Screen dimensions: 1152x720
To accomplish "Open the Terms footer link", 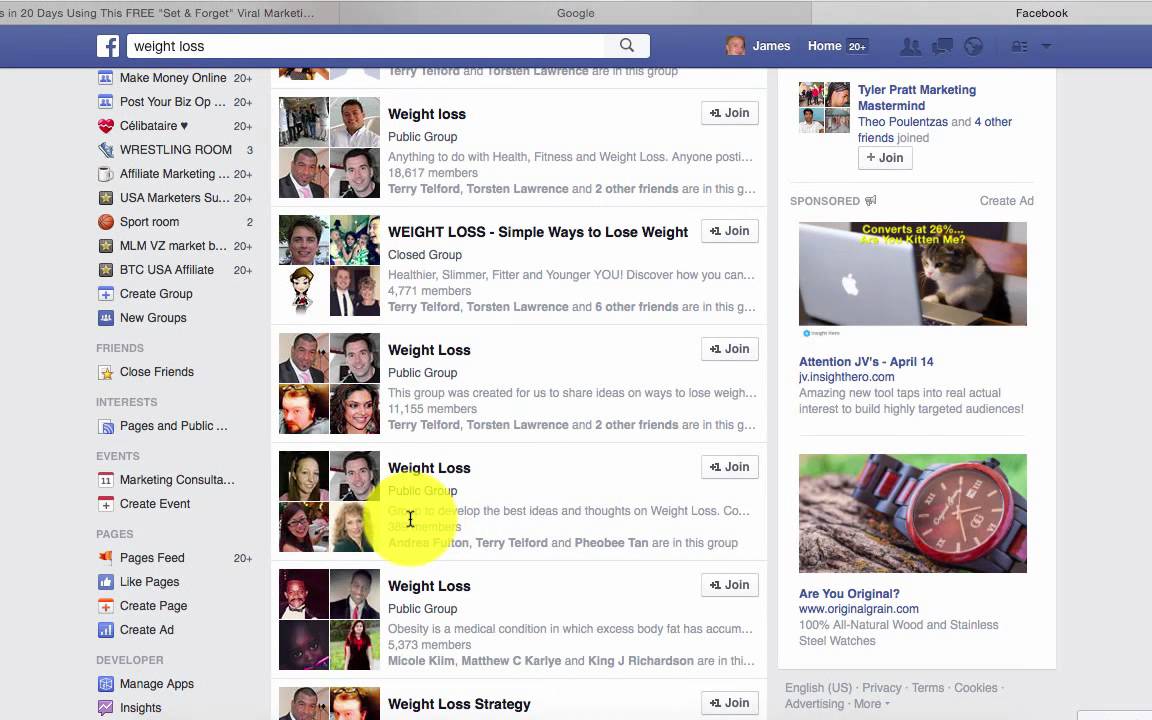I will pos(928,688).
